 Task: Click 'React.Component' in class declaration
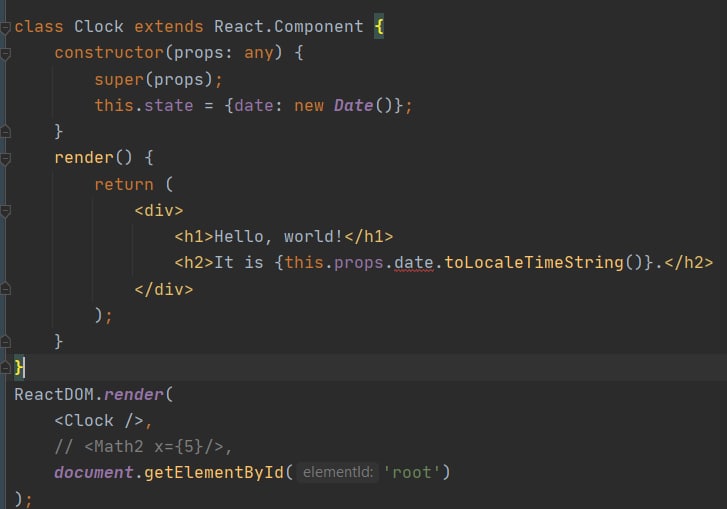point(288,26)
